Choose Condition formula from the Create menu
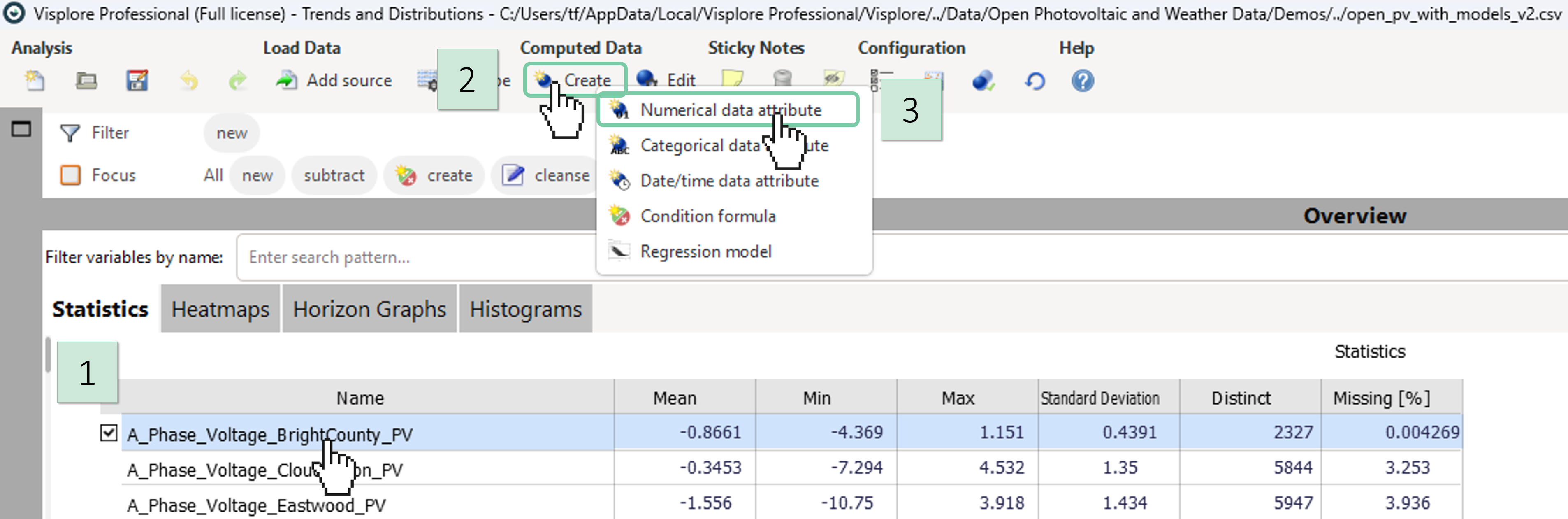Viewport: 1568px width, 519px height. coord(734,216)
